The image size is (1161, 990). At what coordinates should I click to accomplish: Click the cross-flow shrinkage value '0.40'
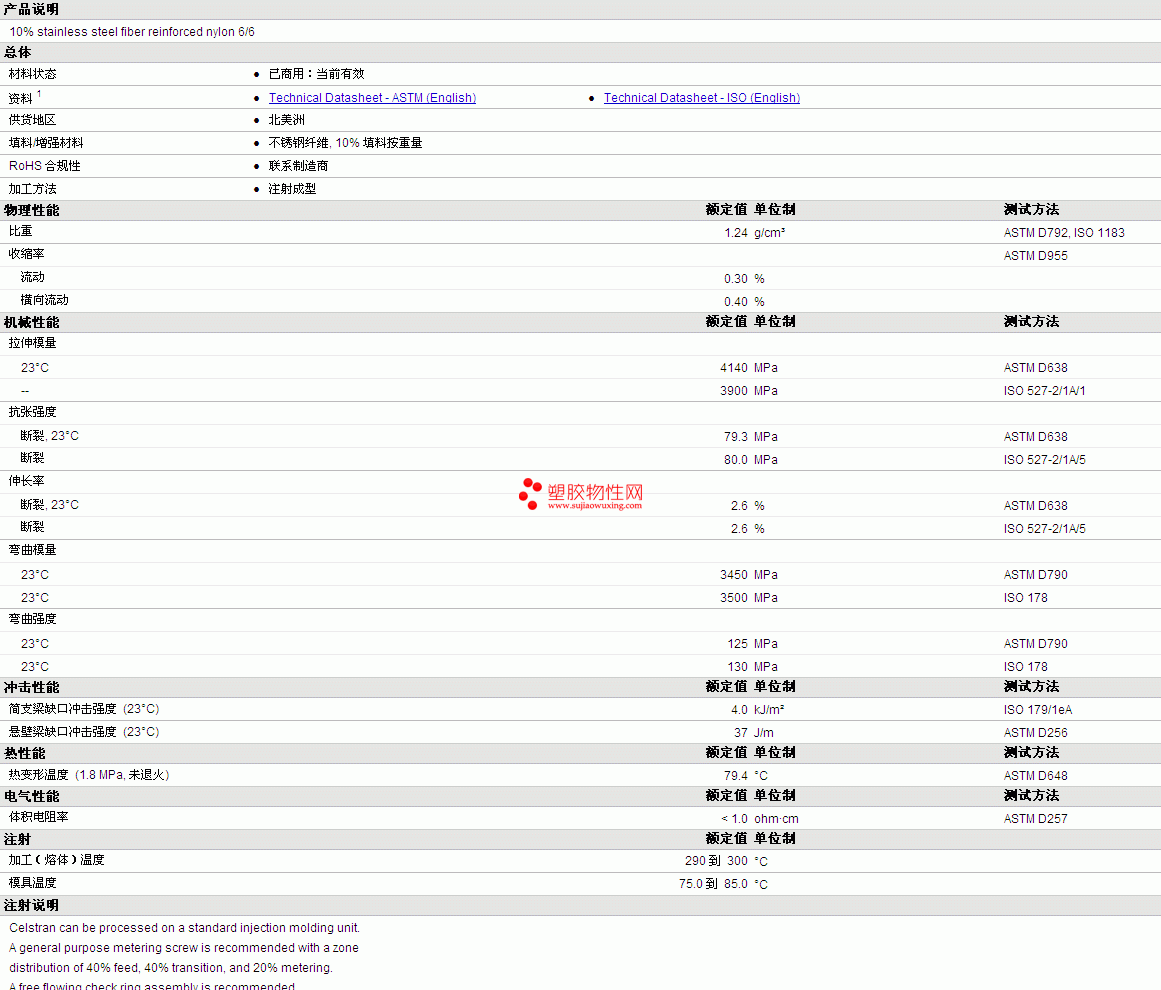tap(736, 301)
